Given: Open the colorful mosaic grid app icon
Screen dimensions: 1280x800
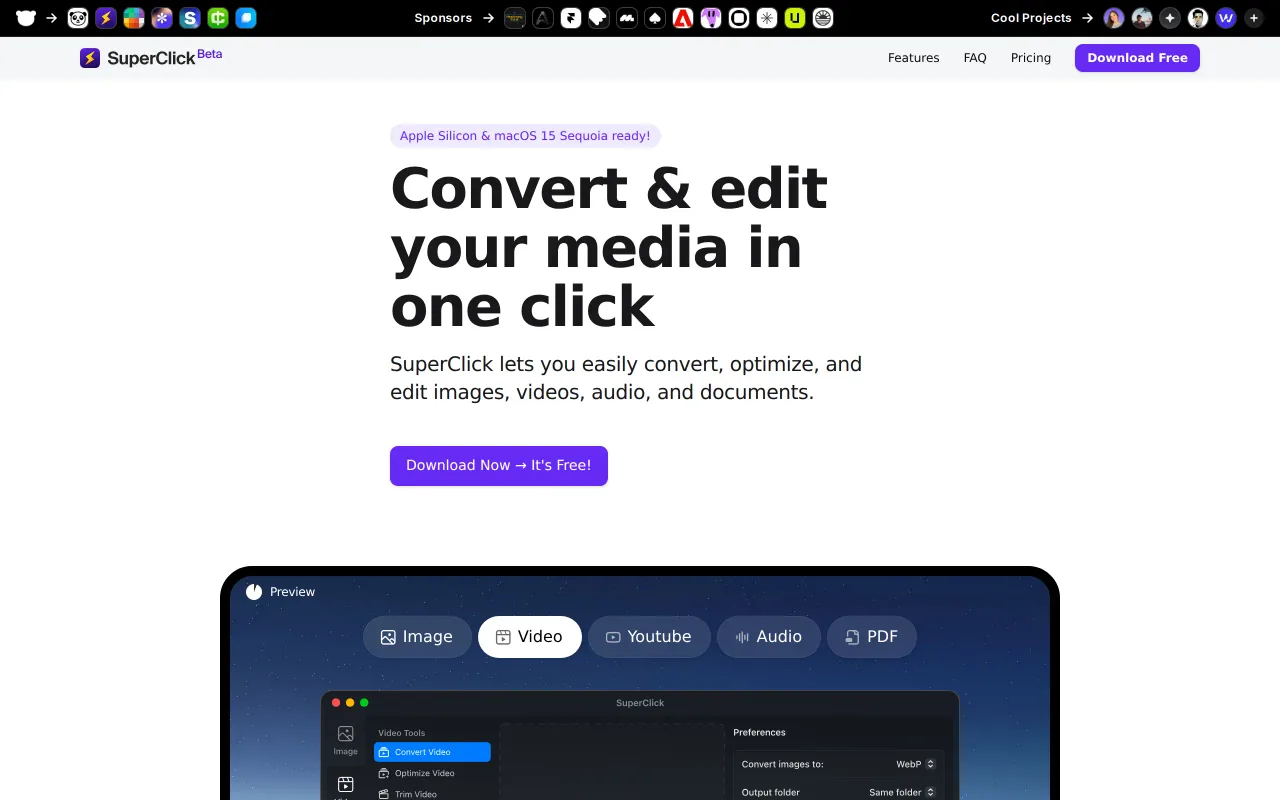Looking at the screenshot, I should 134,18.
